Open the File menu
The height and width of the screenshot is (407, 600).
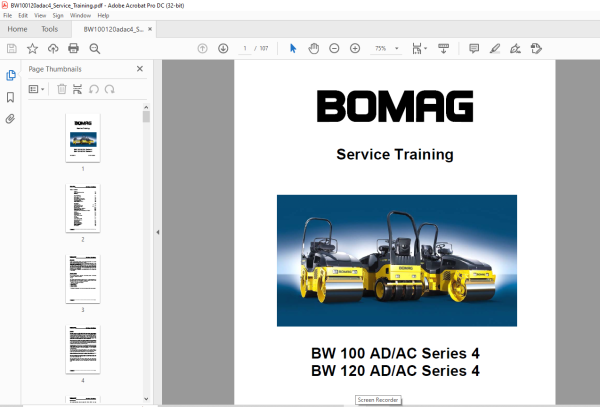click(x=8, y=16)
